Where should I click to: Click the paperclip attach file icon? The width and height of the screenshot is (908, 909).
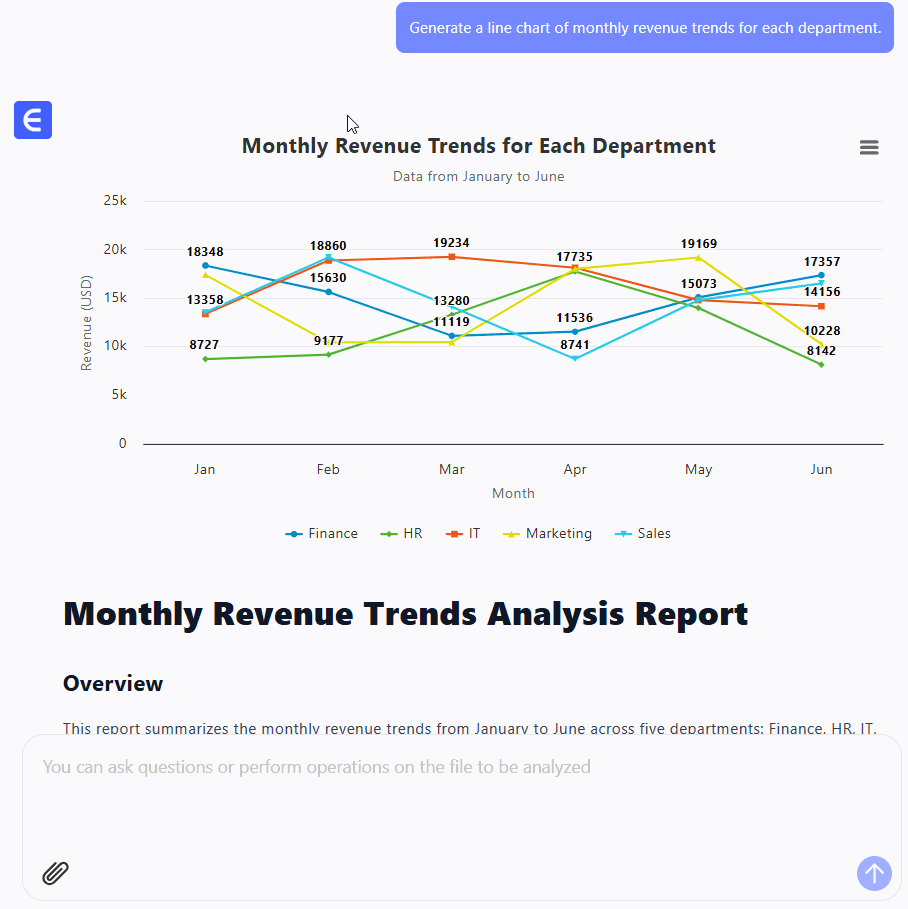click(x=55, y=873)
